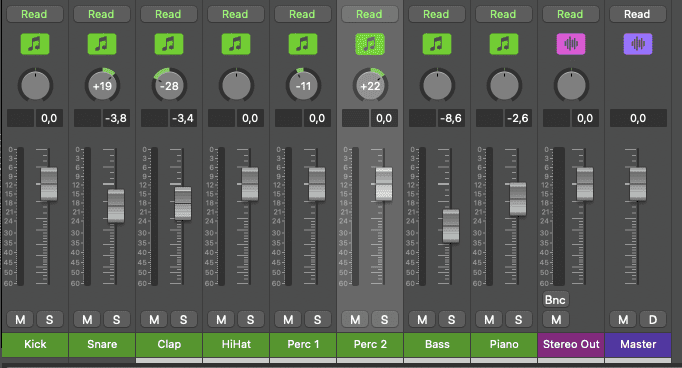682x368 pixels.
Task: Solo the Kick channel
Action: coord(50,320)
